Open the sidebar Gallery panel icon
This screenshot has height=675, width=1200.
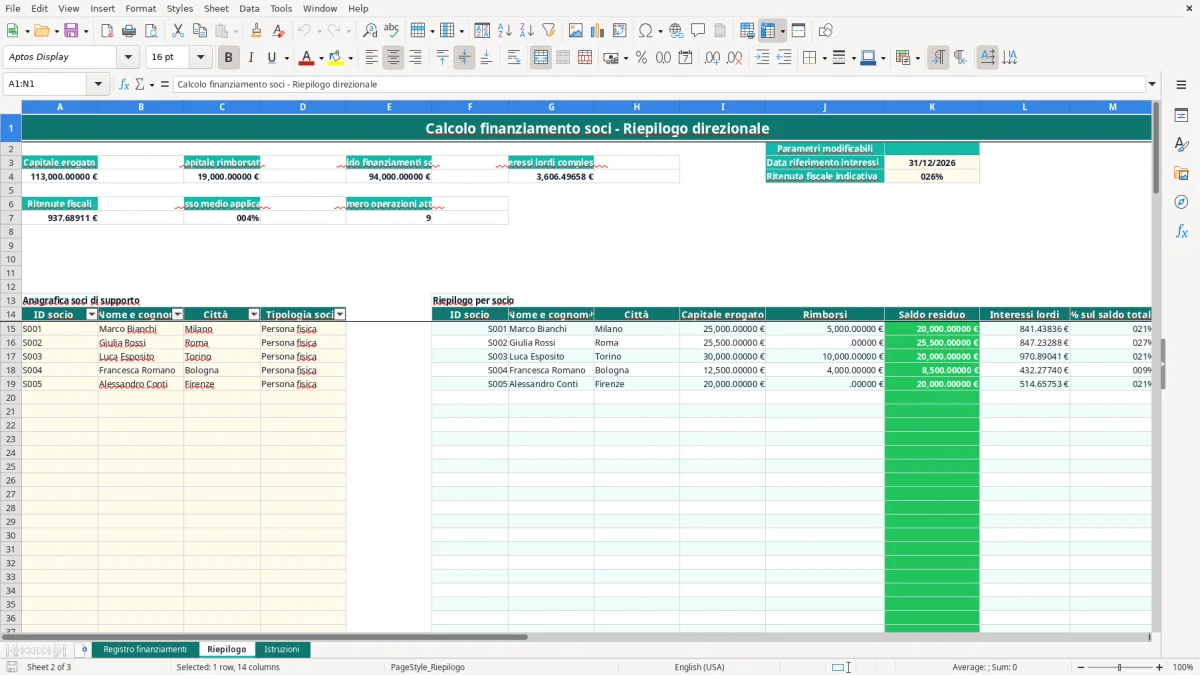(x=1181, y=173)
